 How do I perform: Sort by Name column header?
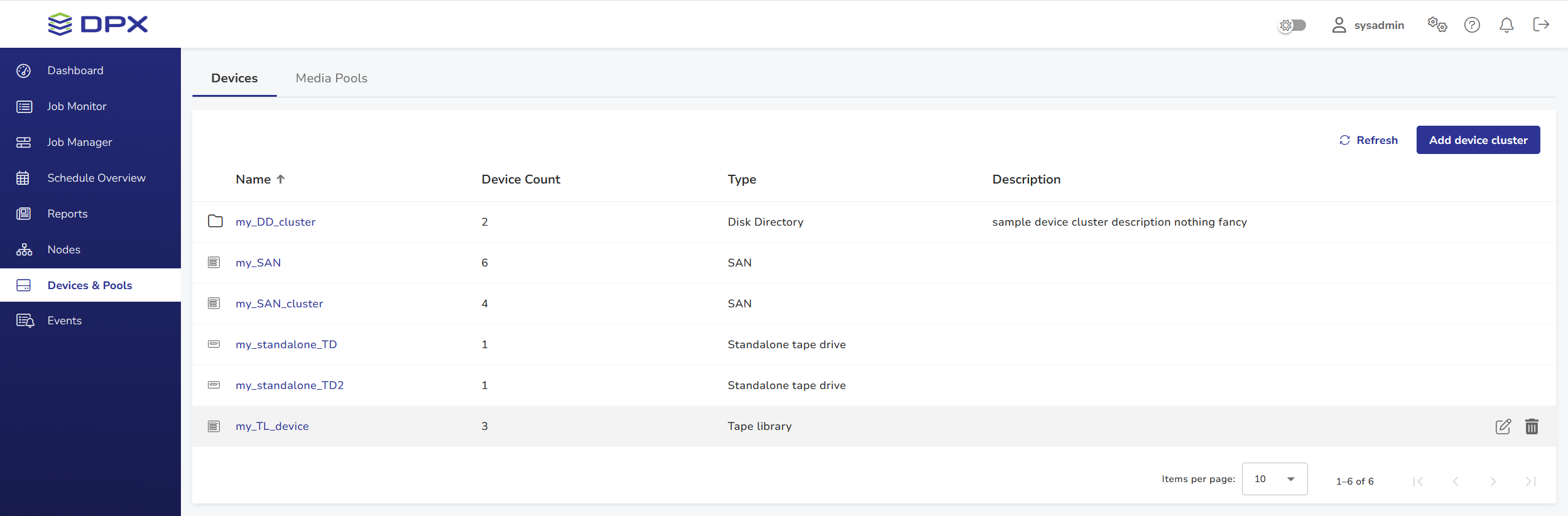(x=254, y=179)
